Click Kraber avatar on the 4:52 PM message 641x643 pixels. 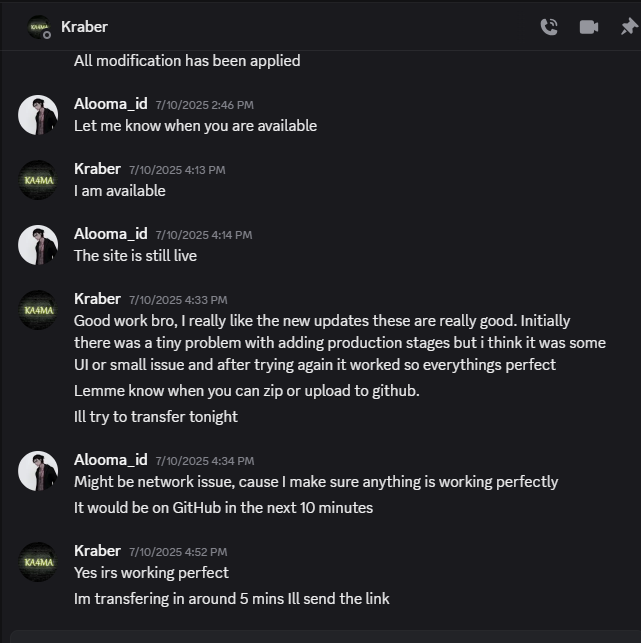[x=38, y=562]
